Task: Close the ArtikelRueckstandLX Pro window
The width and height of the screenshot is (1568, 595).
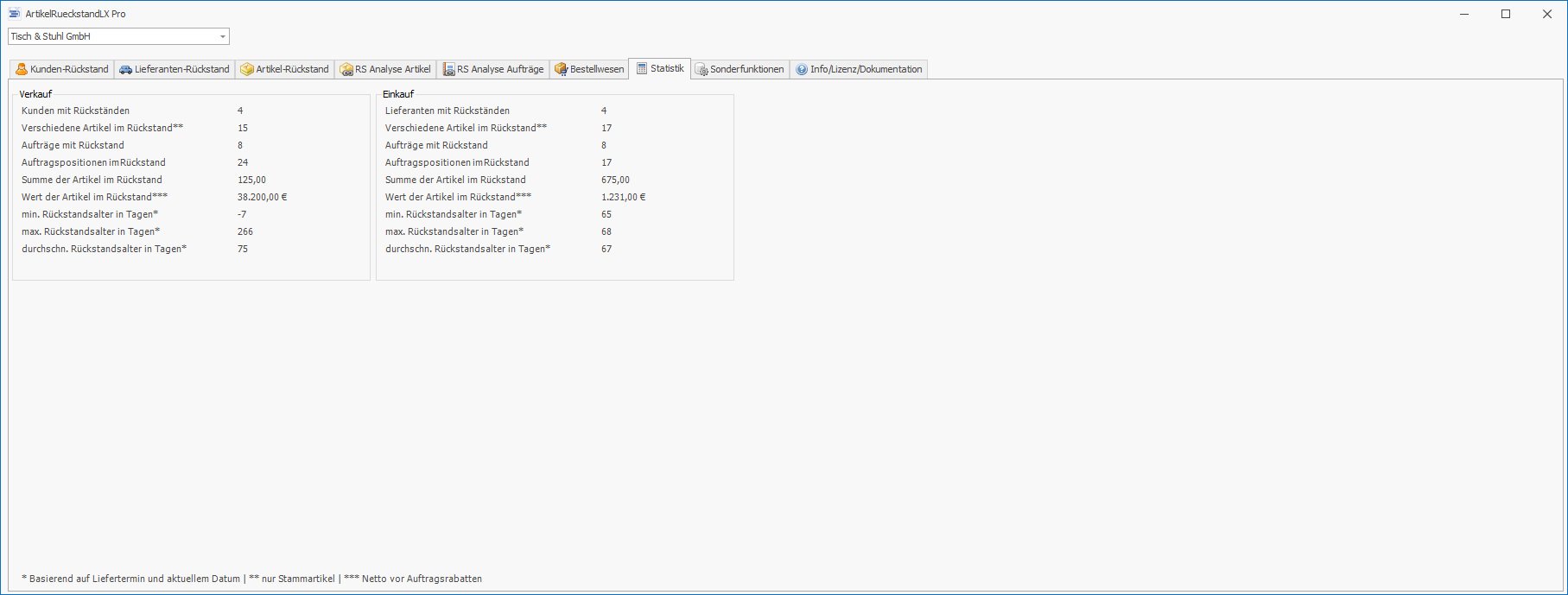Action: (1547, 14)
